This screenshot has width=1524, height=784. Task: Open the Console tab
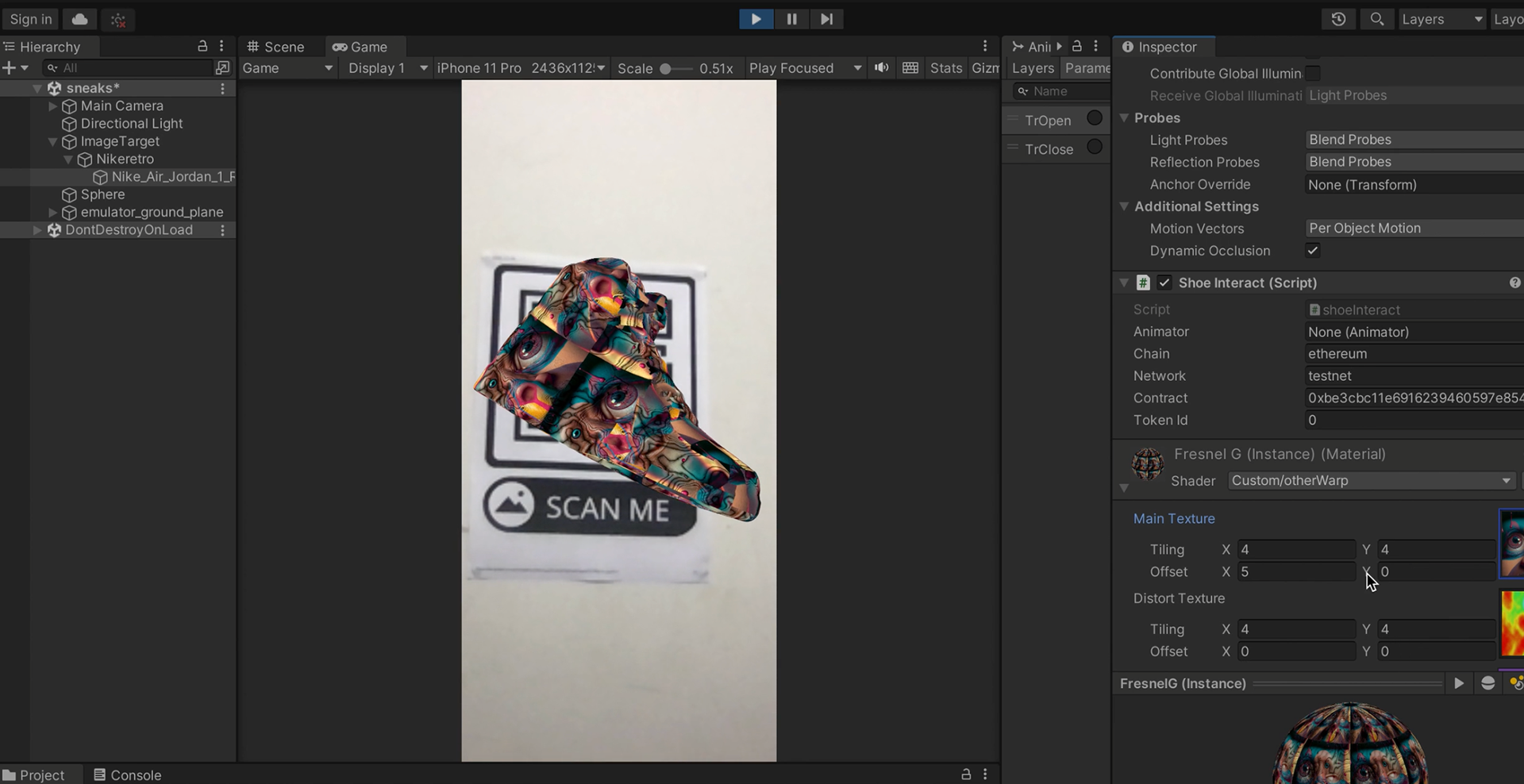[128, 774]
